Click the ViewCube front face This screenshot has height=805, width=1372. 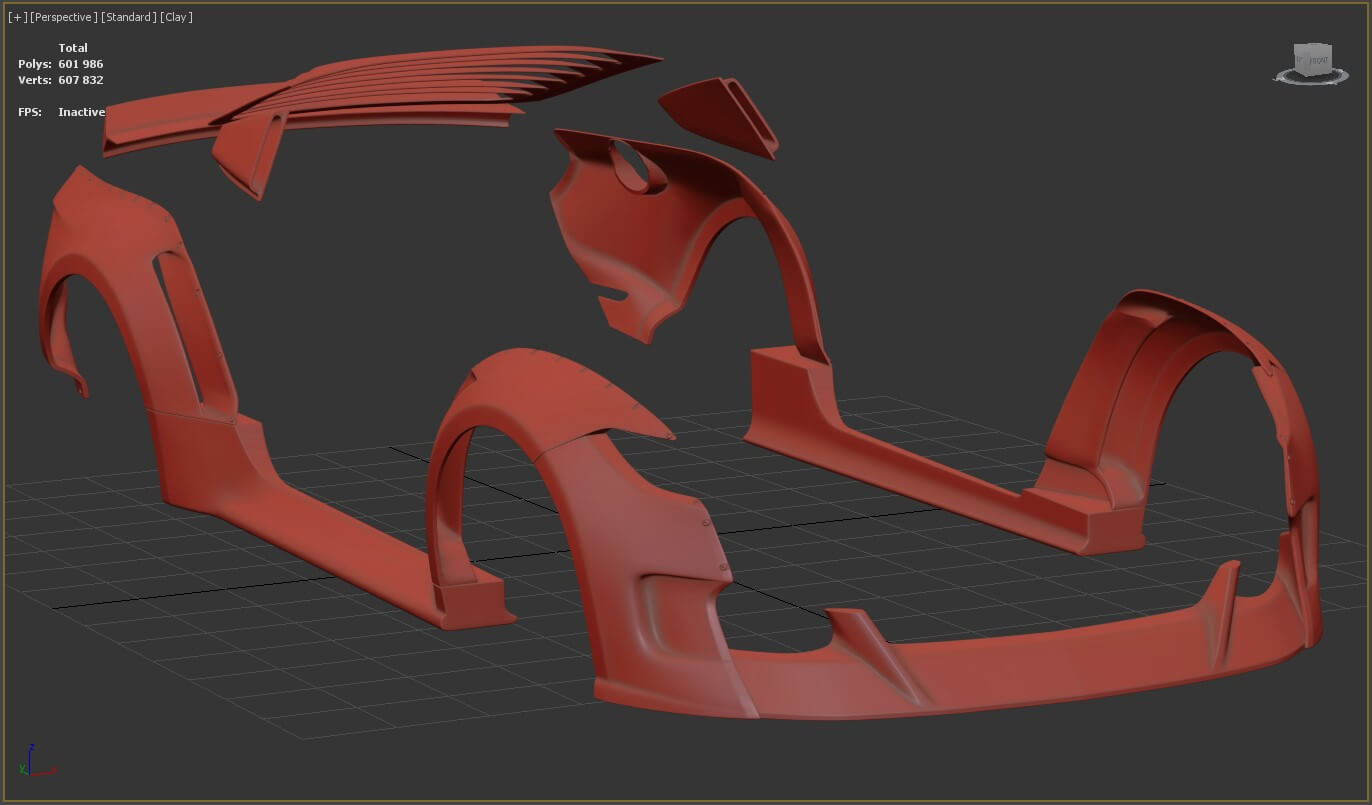coord(1318,61)
